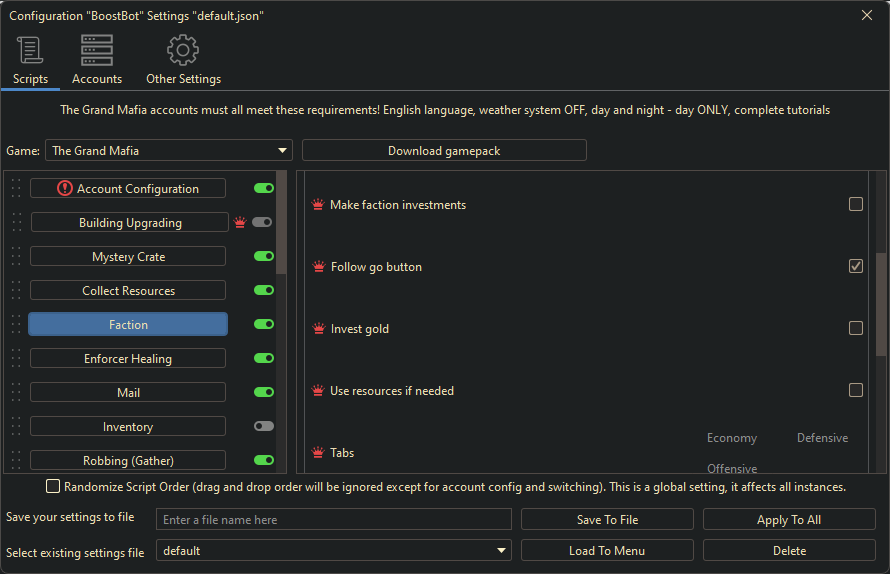Click the red alert icon on Account Configuration
Viewport: 890px width, 574px height.
tap(65, 188)
